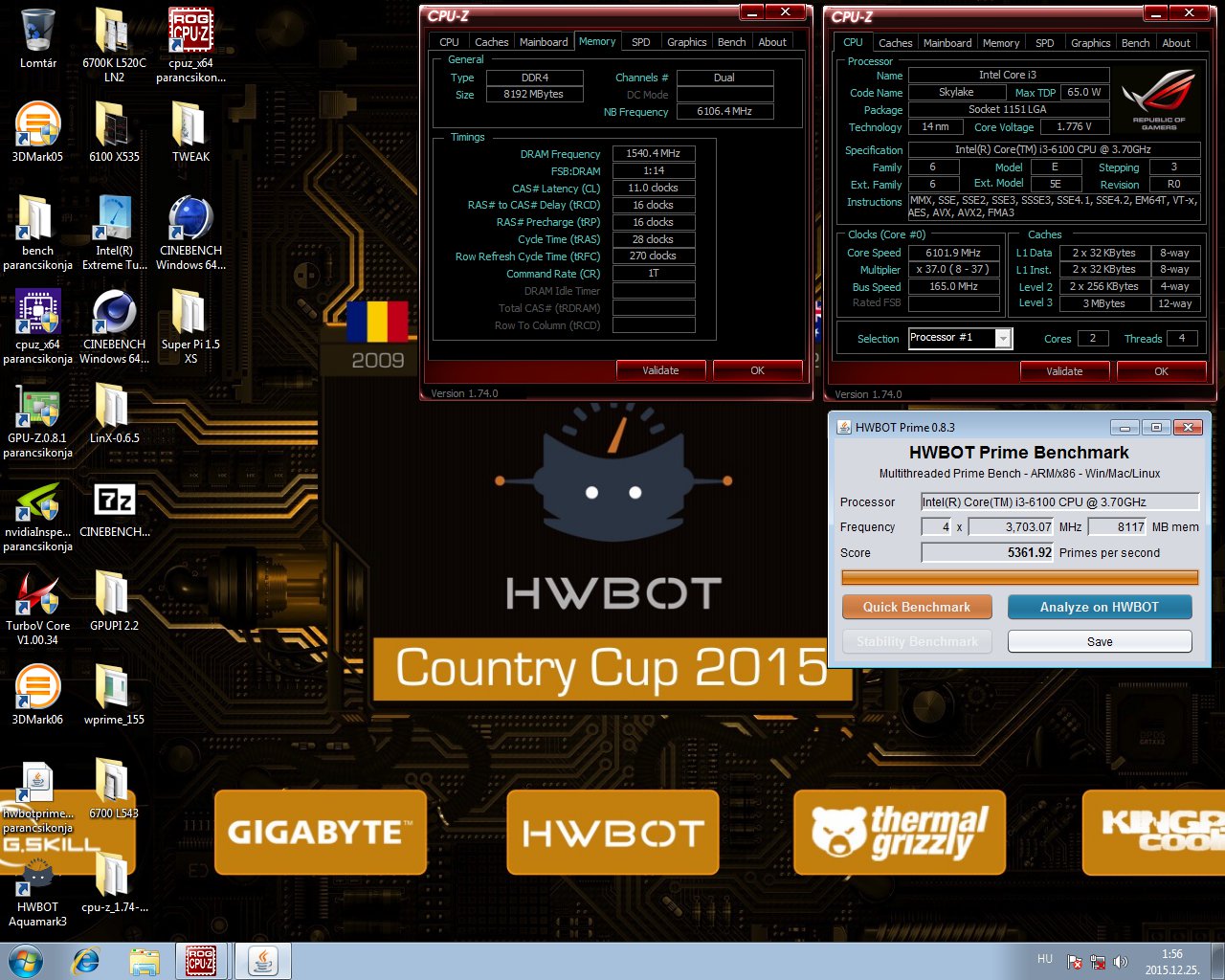Open the Lomtár recycle bin icon

point(38,38)
